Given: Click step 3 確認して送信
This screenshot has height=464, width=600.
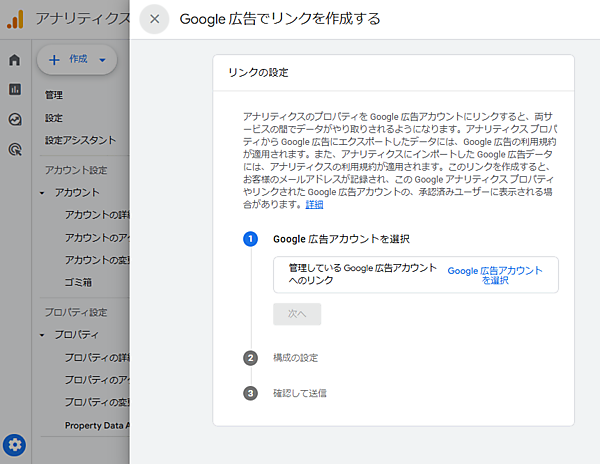Looking at the screenshot, I should pos(299,393).
